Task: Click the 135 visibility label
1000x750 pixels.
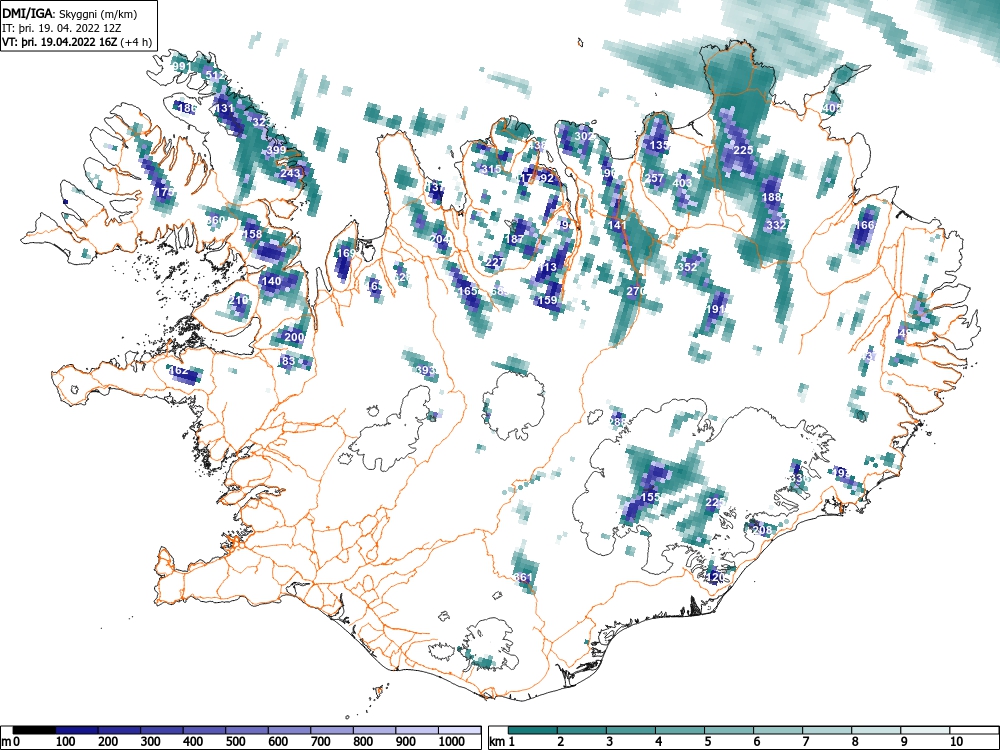Action: pyautogui.click(x=659, y=145)
